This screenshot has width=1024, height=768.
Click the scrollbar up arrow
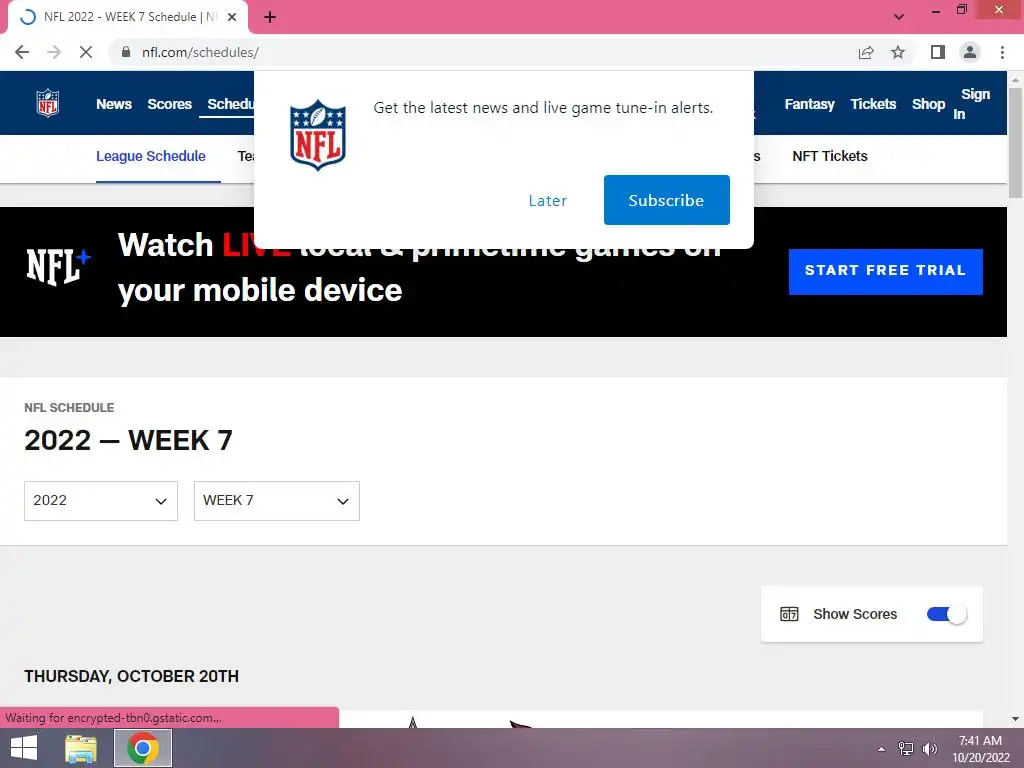click(1015, 79)
